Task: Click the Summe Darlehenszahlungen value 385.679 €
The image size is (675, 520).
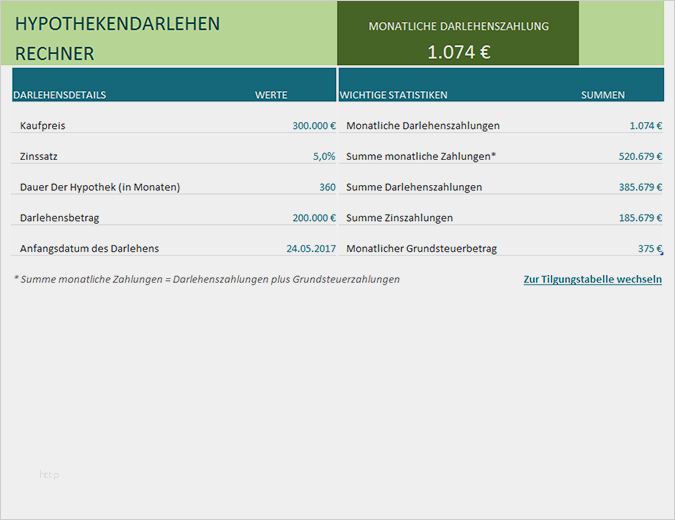Action: pyautogui.click(x=640, y=187)
